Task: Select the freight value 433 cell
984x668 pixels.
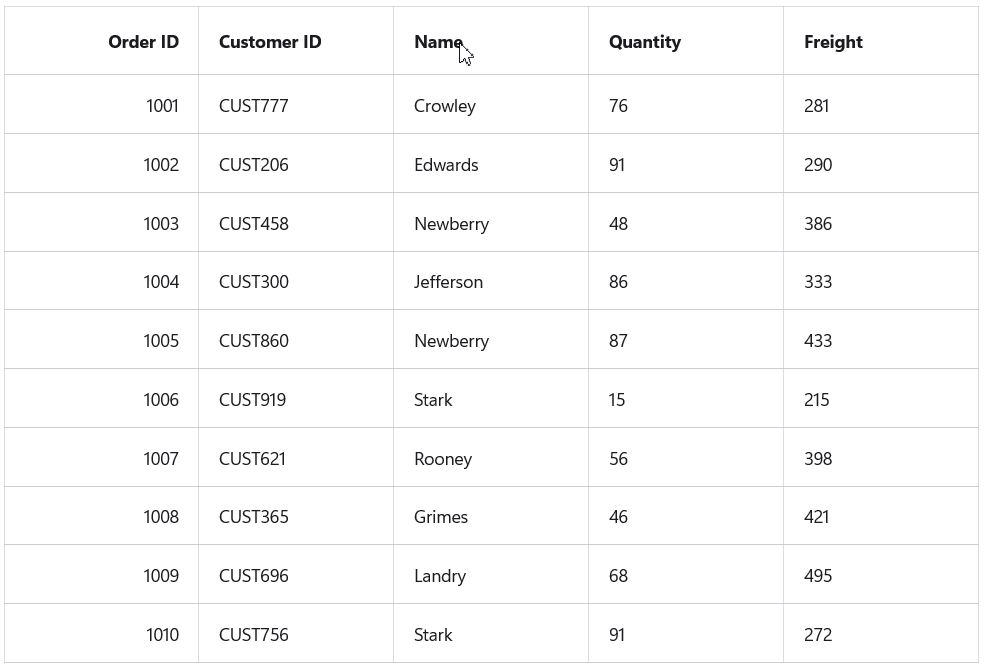Action: 818,340
